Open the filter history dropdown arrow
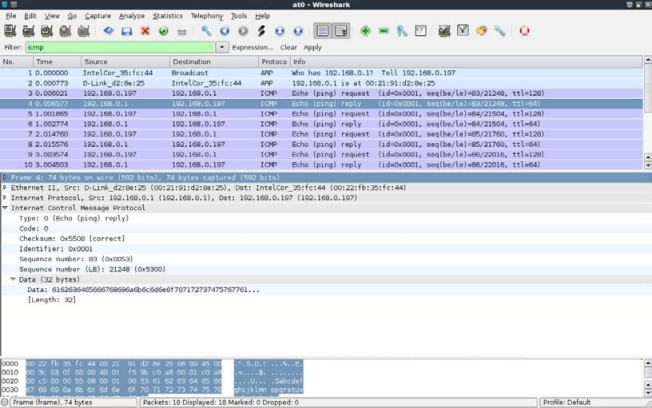The height and width of the screenshot is (408, 652). [222, 47]
